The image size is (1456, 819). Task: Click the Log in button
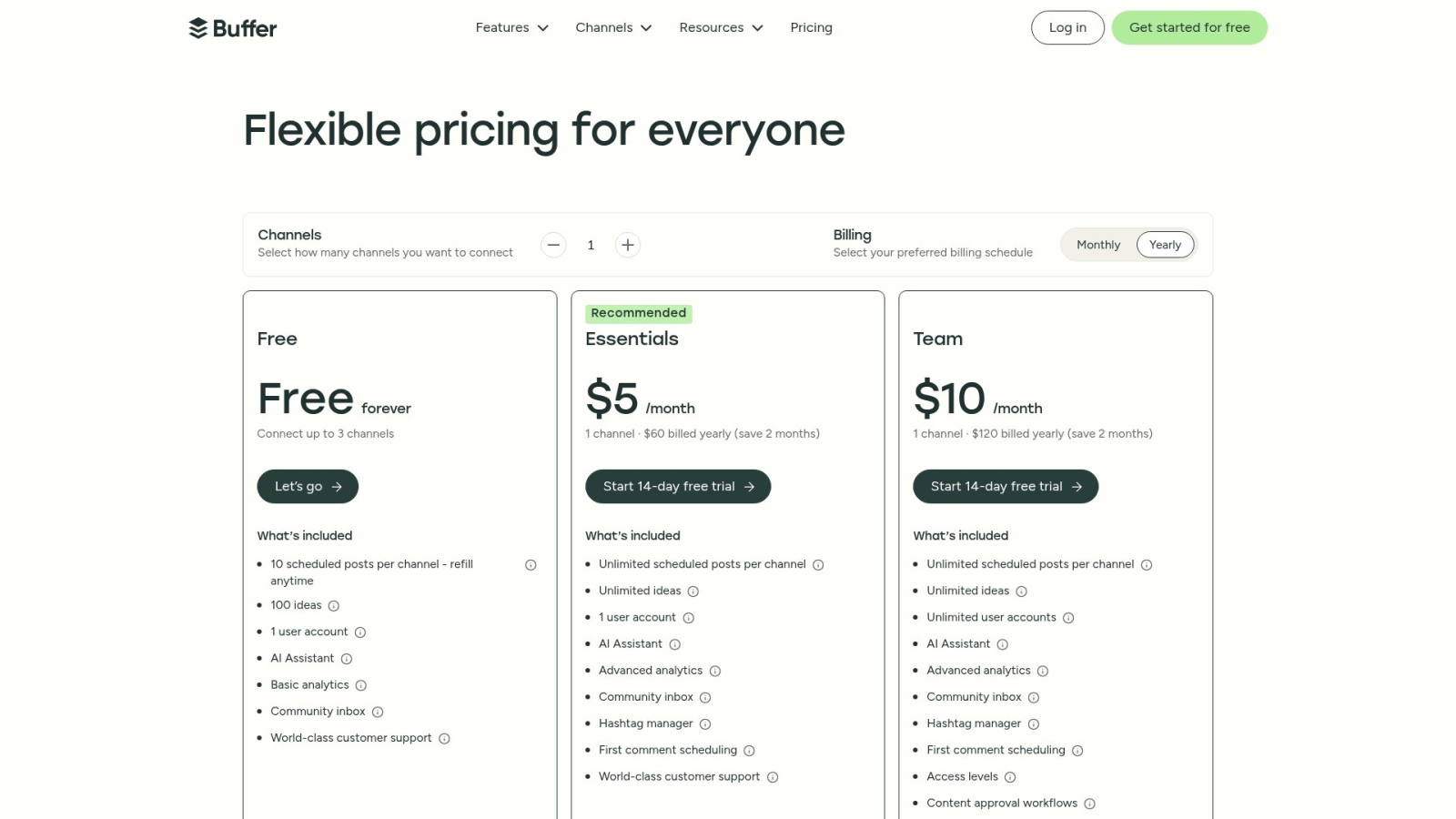1067,27
